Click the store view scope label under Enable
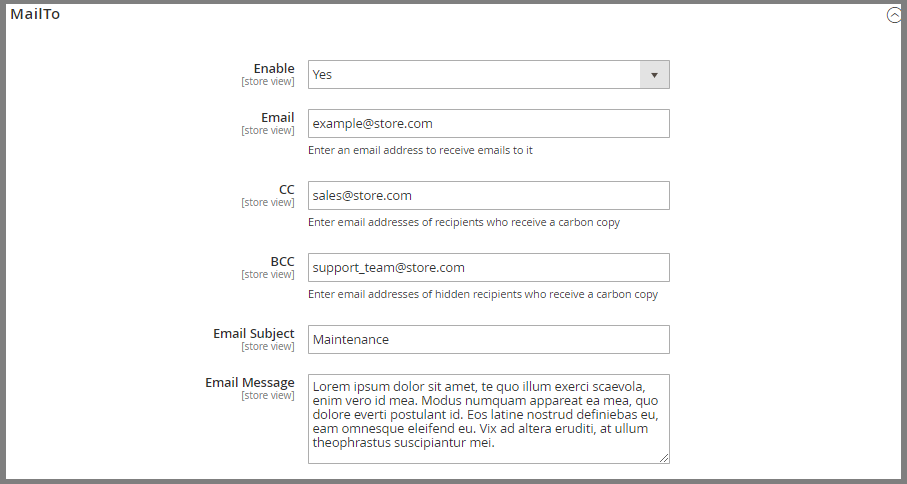 [267, 82]
